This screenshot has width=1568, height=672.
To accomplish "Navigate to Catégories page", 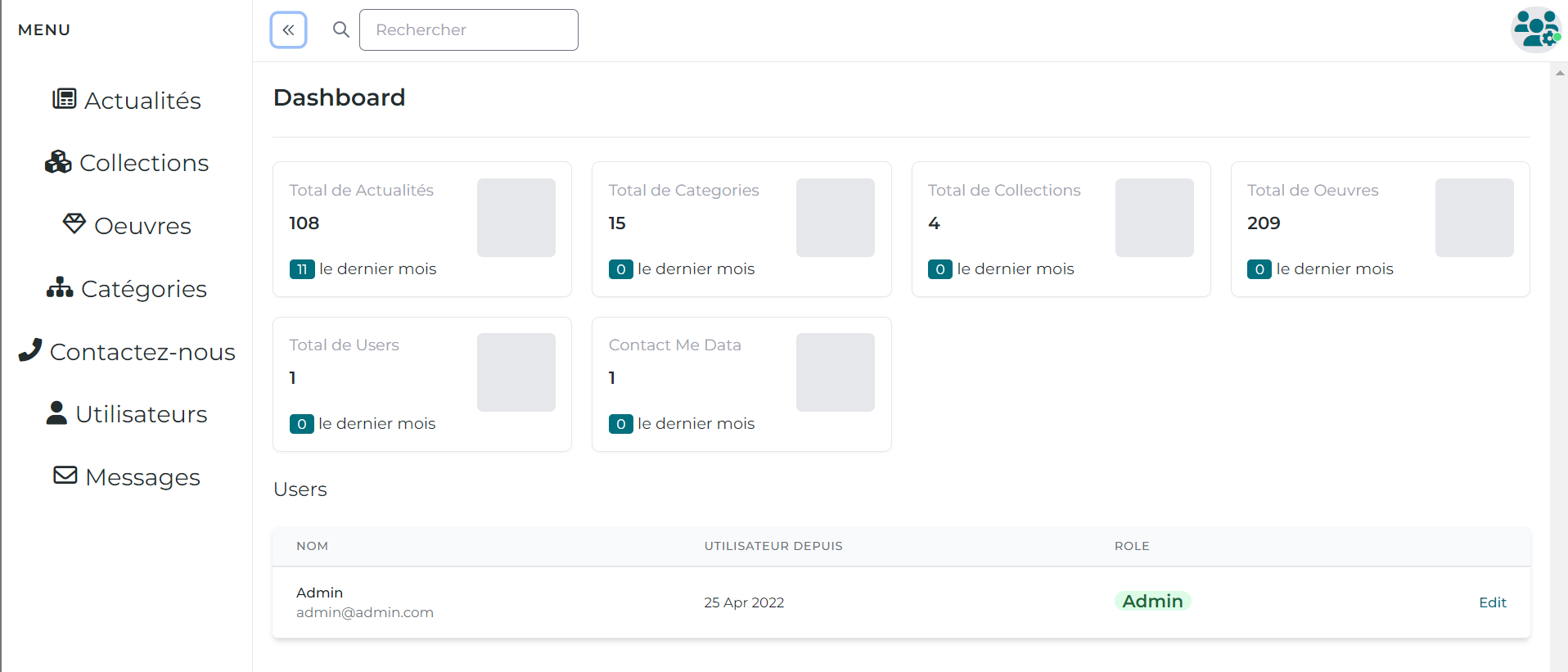I will pos(127,288).
